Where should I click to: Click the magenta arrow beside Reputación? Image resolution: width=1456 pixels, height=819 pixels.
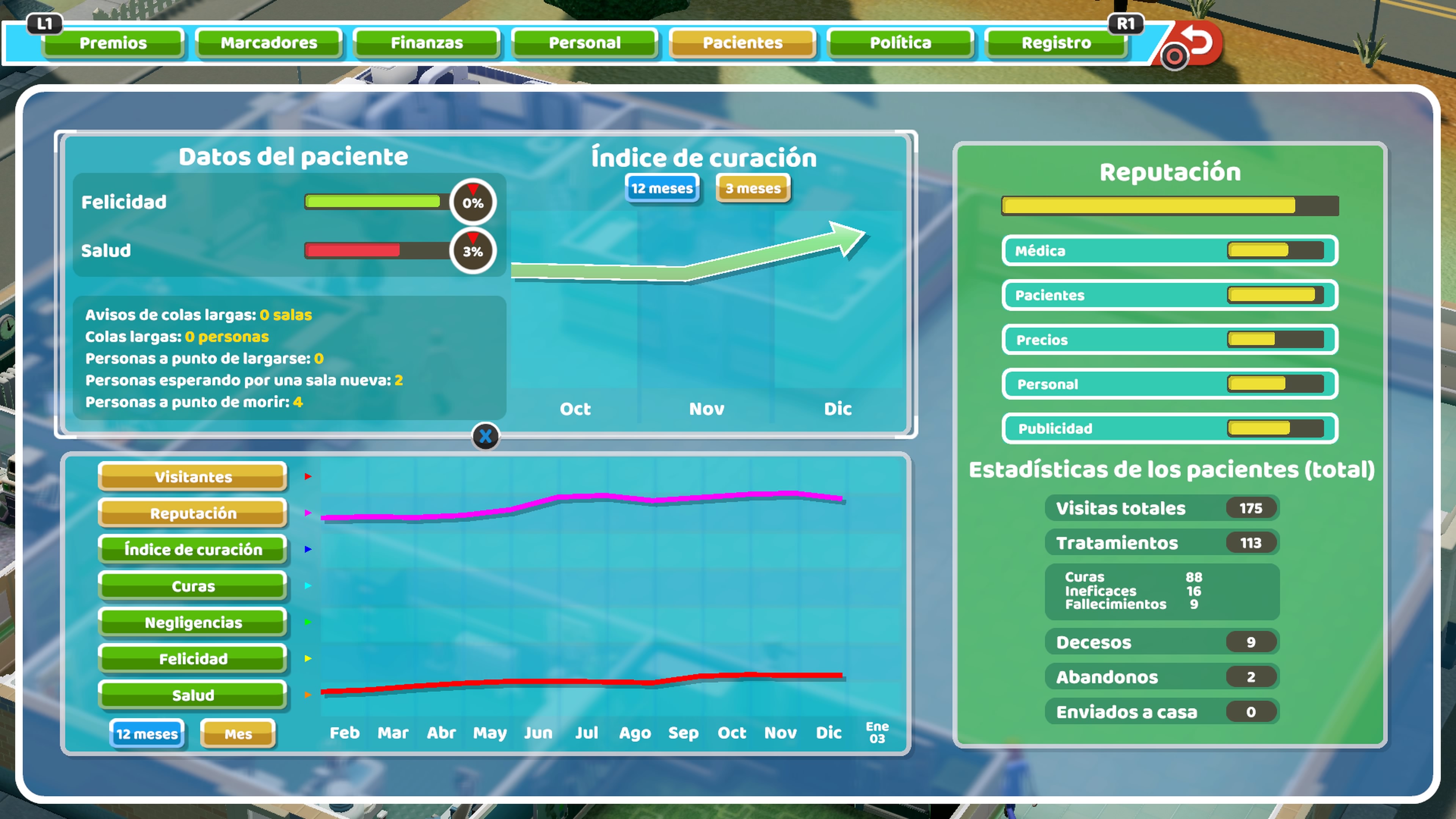click(x=308, y=513)
